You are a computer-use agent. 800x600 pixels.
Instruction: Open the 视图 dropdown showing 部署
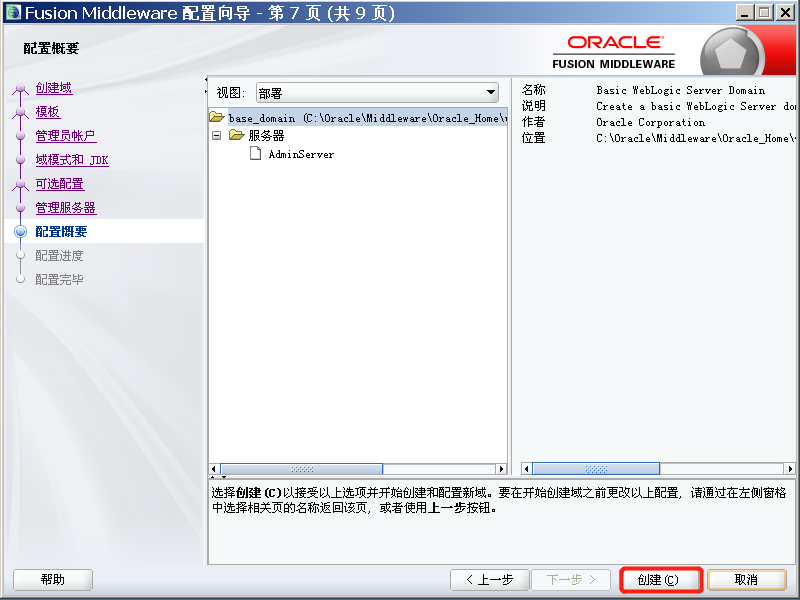point(377,93)
